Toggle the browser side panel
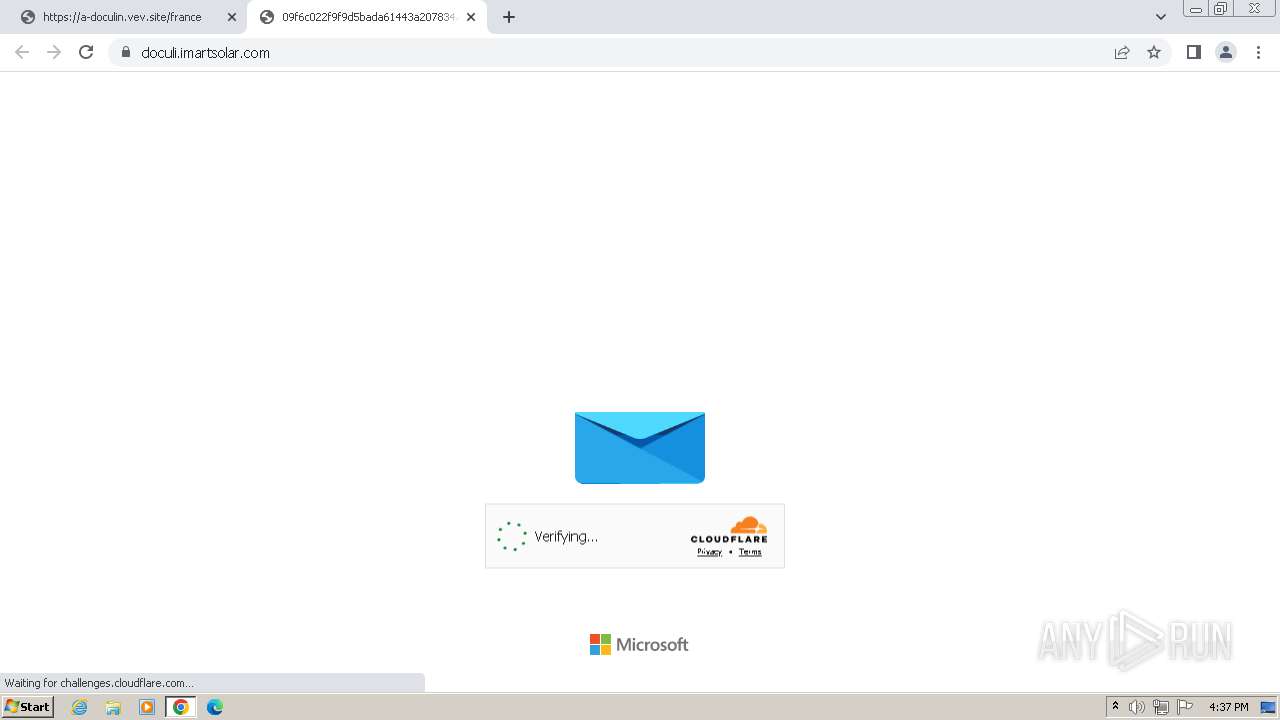 pos(1193,52)
